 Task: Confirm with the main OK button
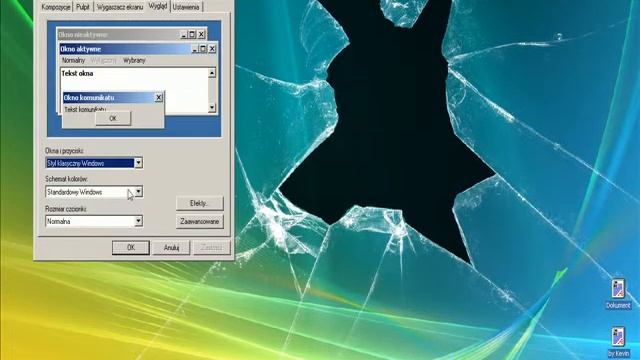[x=131, y=247]
